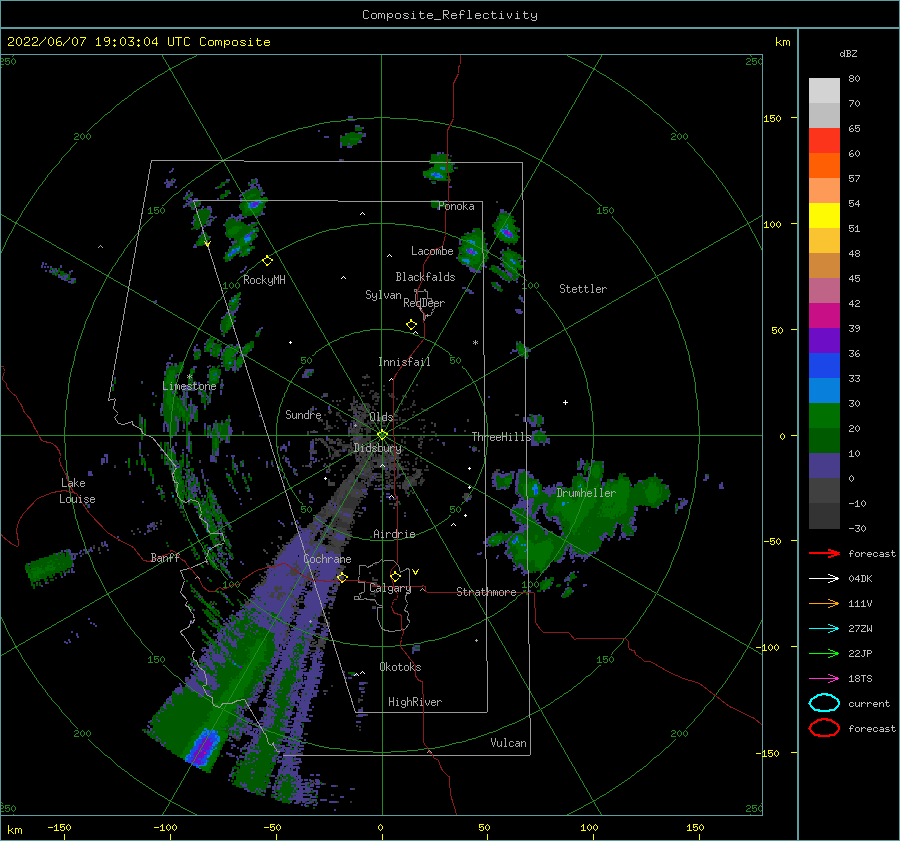The image size is (900, 841).
Task: Select the Limestone label
Action: point(189,386)
